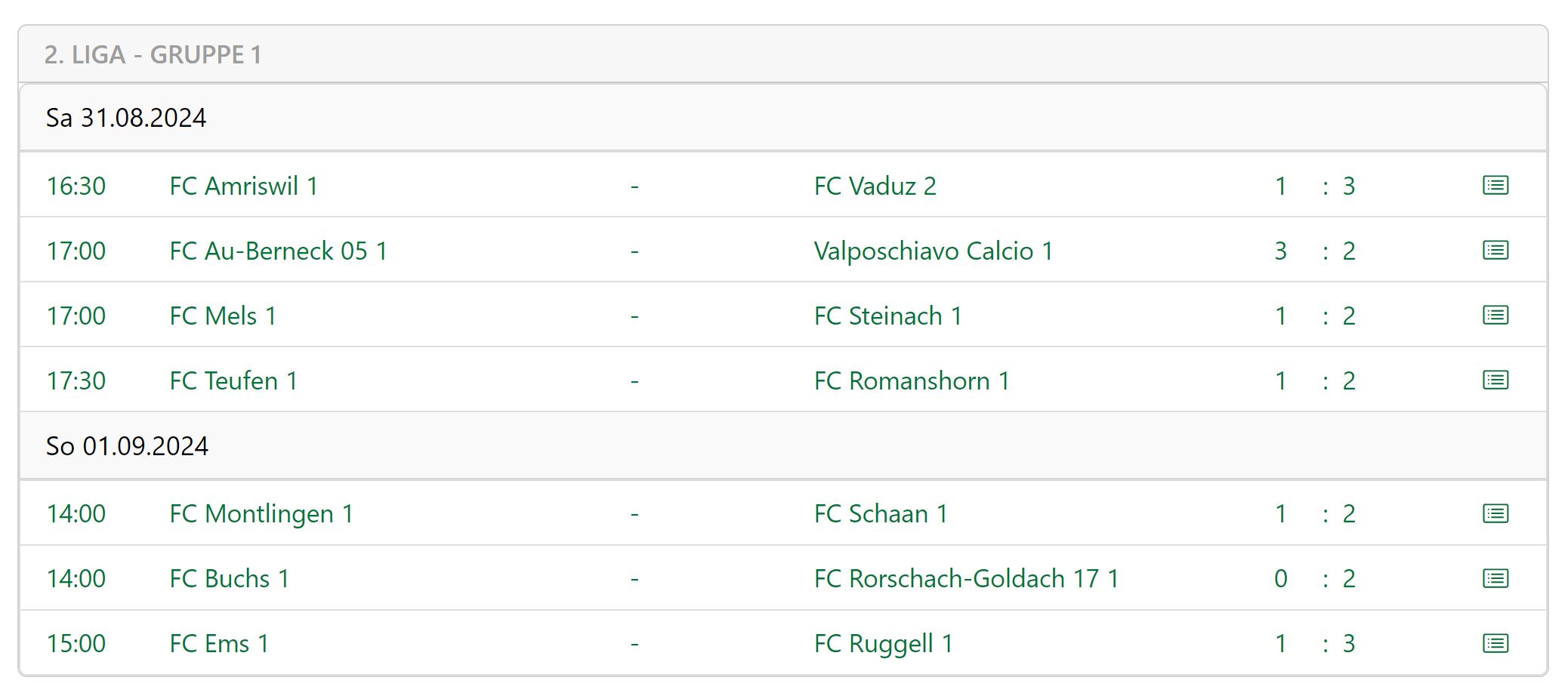Click the Sa 31.08.2024 date header
This screenshot has height=696, width=1568.
coord(126,118)
